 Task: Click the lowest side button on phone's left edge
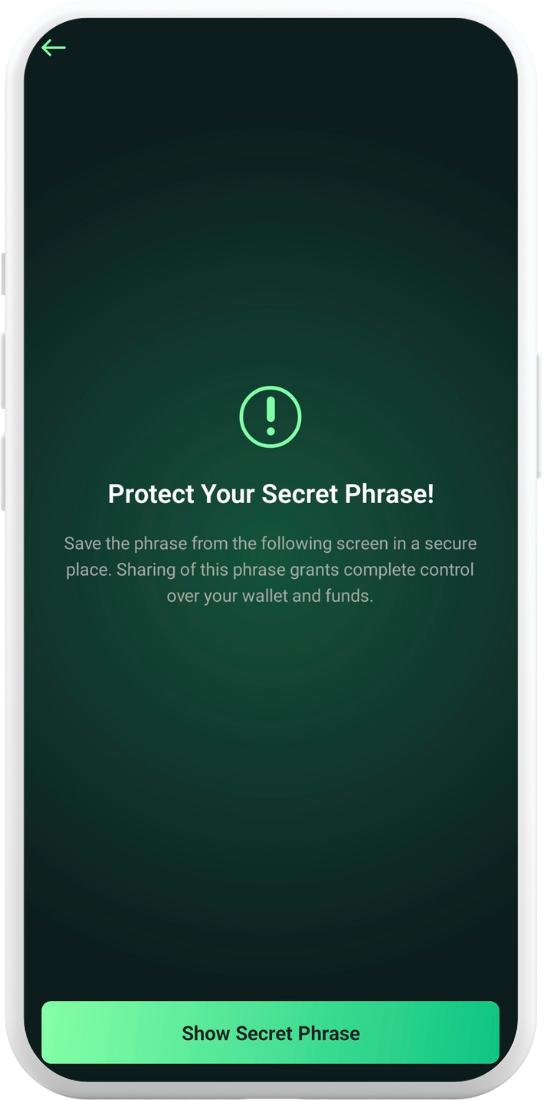4,472
